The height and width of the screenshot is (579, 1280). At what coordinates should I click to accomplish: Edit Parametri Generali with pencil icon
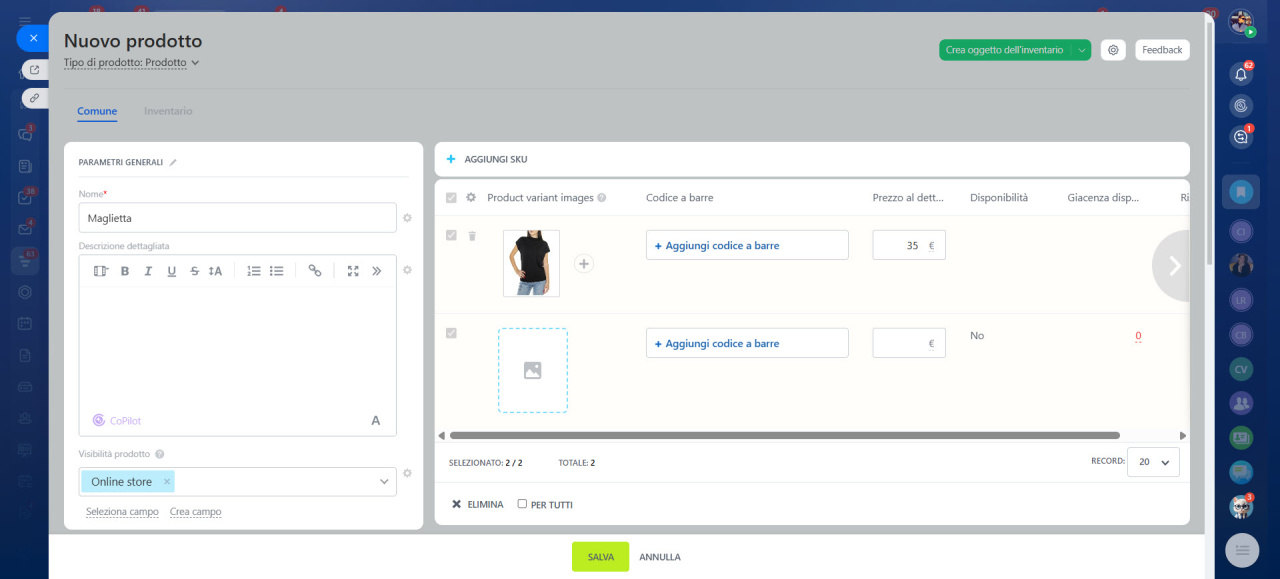pos(173,162)
